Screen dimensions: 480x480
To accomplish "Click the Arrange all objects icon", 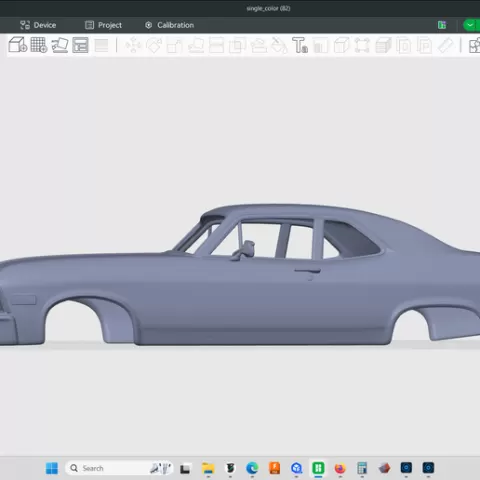I will click(x=80, y=45).
